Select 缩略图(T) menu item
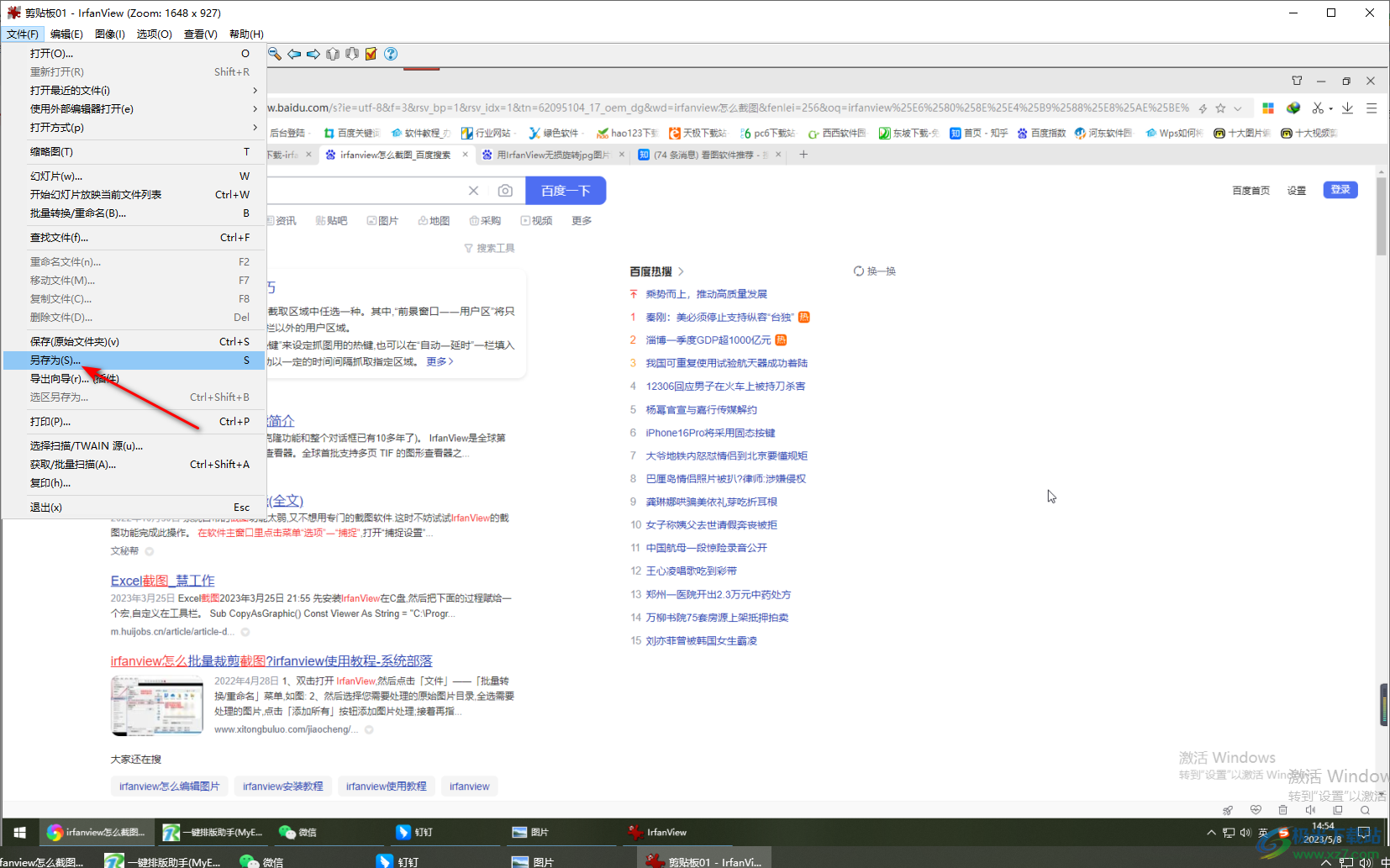Viewport: 1390px width, 868px height. (x=134, y=151)
